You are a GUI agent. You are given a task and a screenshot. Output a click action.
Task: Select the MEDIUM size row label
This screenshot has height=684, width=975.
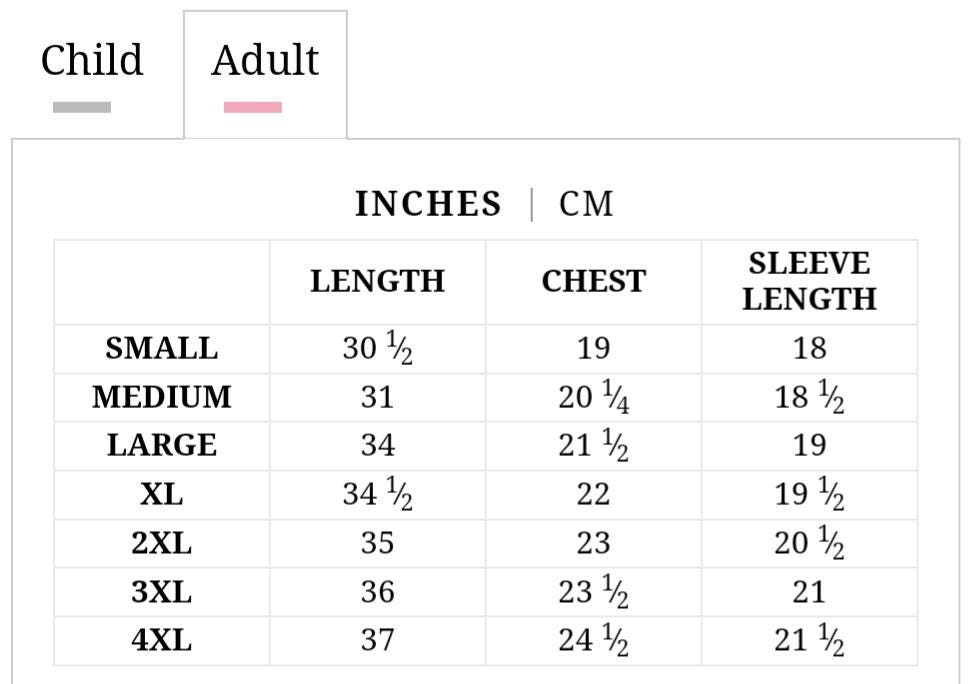click(162, 397)
